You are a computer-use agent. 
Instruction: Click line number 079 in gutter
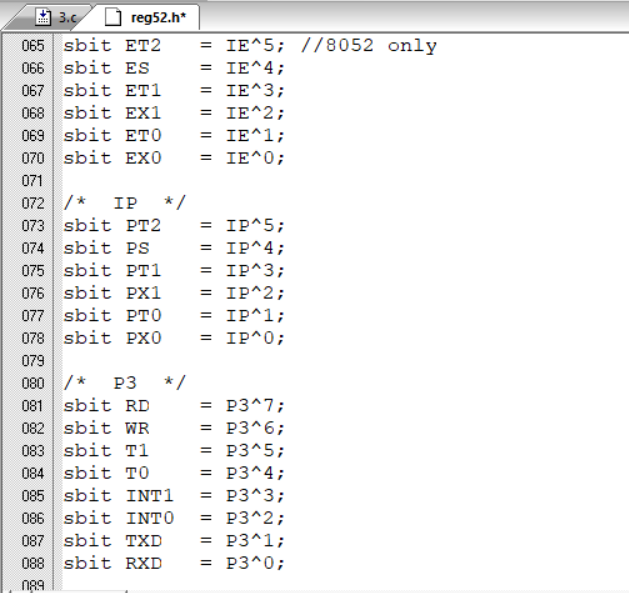pyautogui.click(x=33, y=361)
